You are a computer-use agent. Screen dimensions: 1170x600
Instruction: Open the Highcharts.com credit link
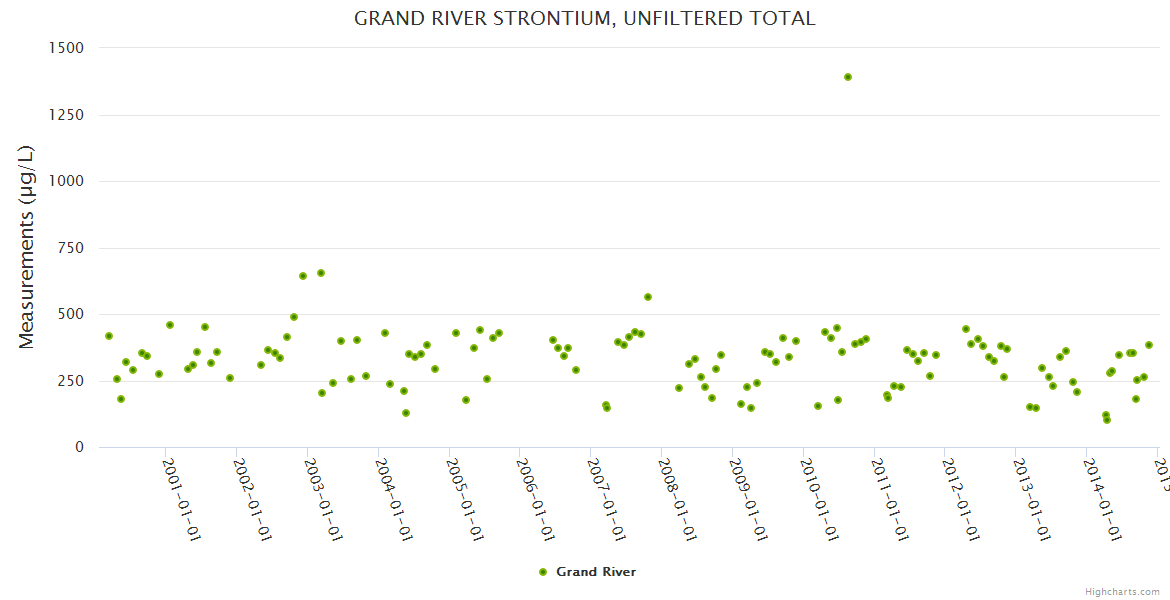[x=1122, y=592]
